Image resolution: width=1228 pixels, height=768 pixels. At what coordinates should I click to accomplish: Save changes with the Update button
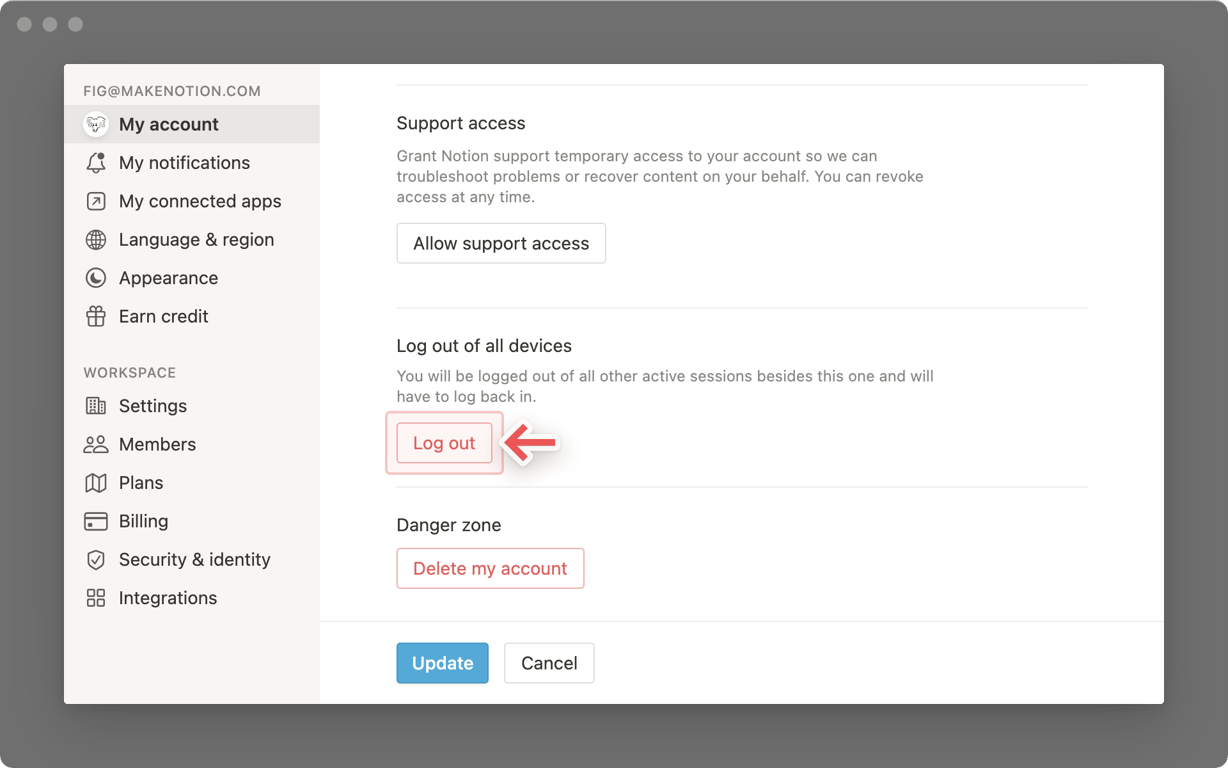[x=442, y=663]
